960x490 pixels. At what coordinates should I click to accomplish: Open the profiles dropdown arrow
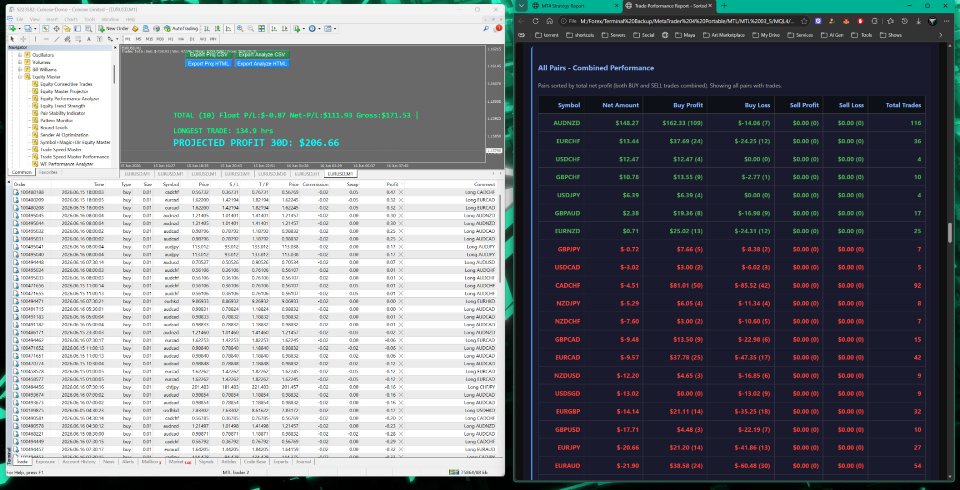coord(35,28)
